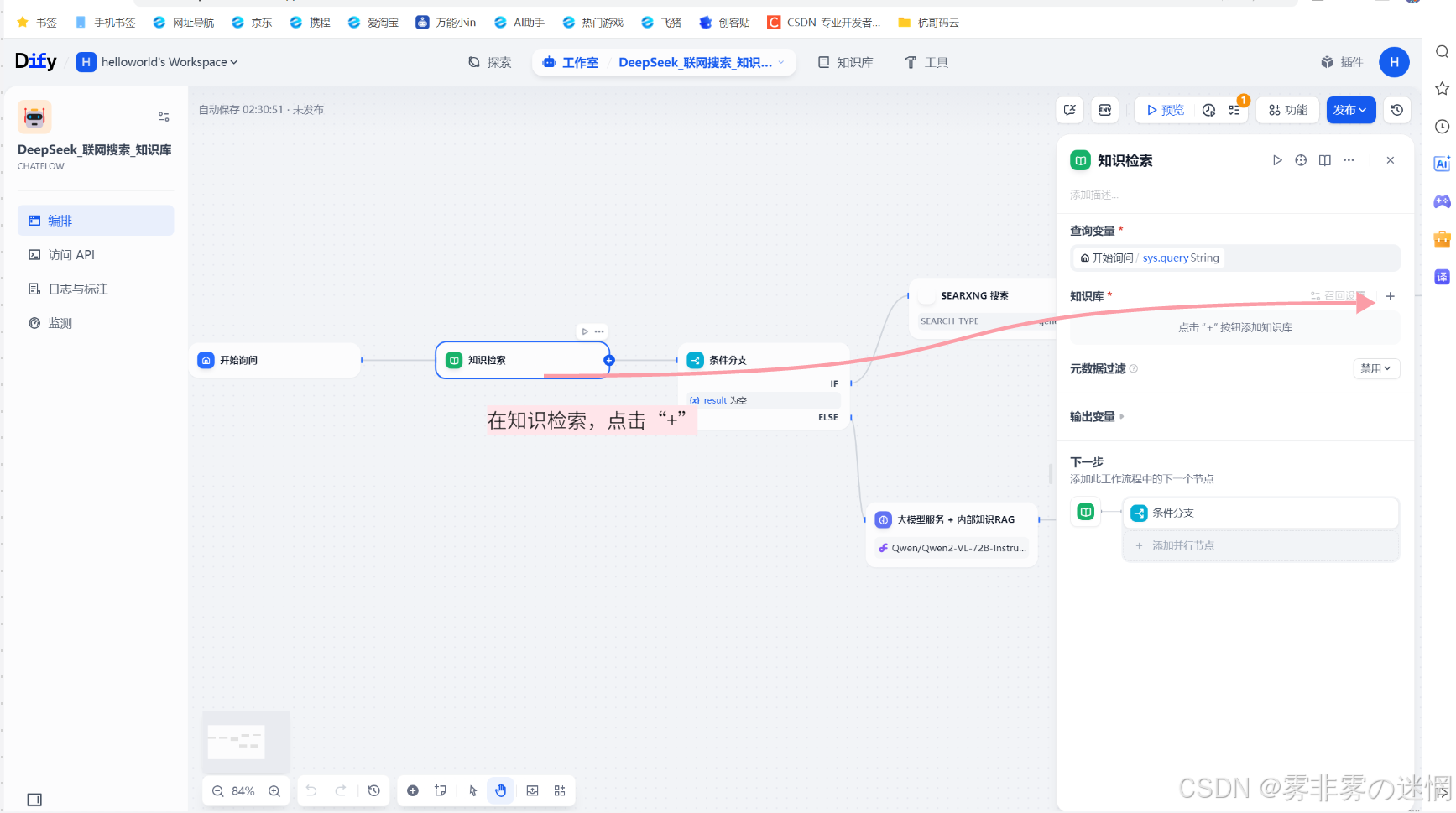Add a new node with bottom plus icon
The height and width of the screenshot is (813, 1456).
(x=413, y=790)
